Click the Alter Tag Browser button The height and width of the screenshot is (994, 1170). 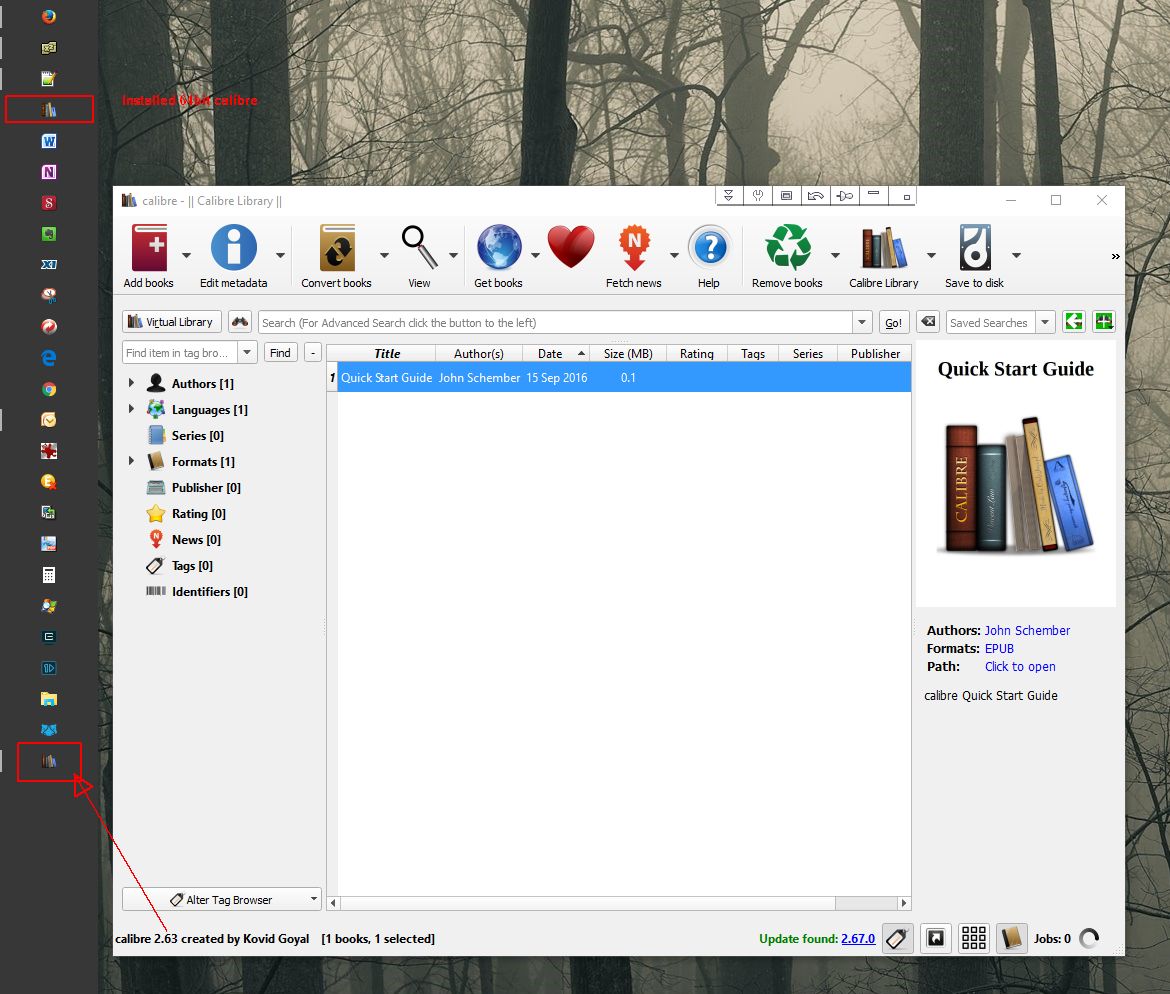pos(222,899)
